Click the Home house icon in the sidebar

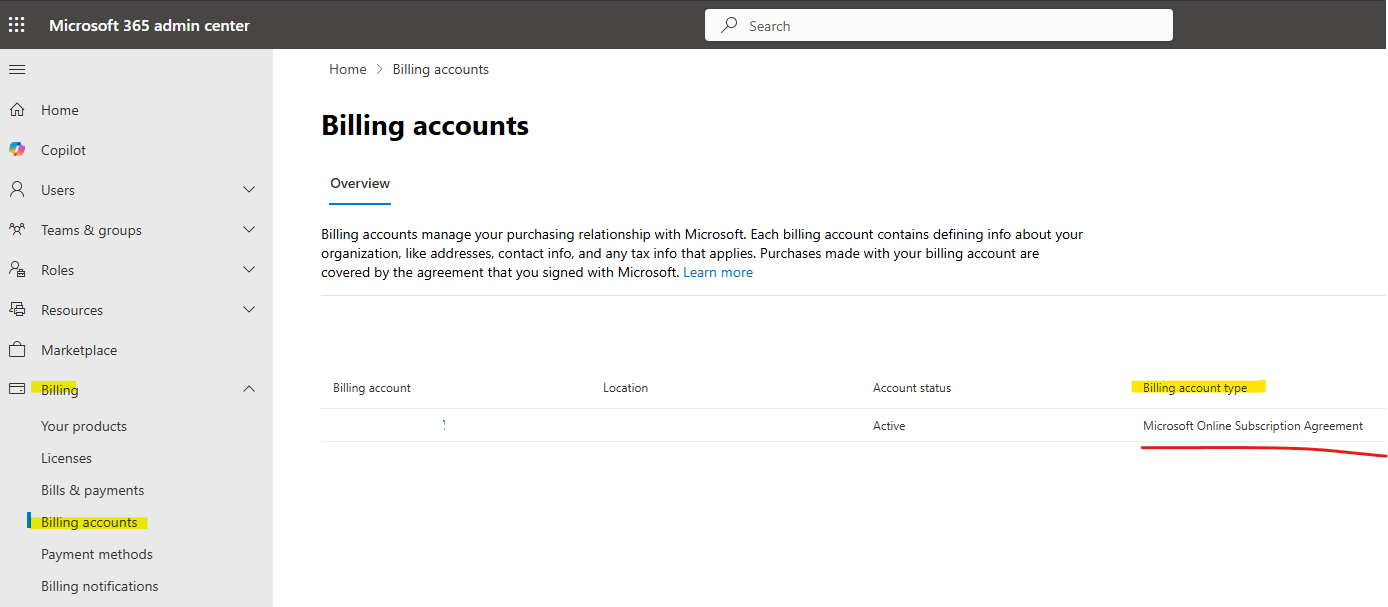[17, 110]
